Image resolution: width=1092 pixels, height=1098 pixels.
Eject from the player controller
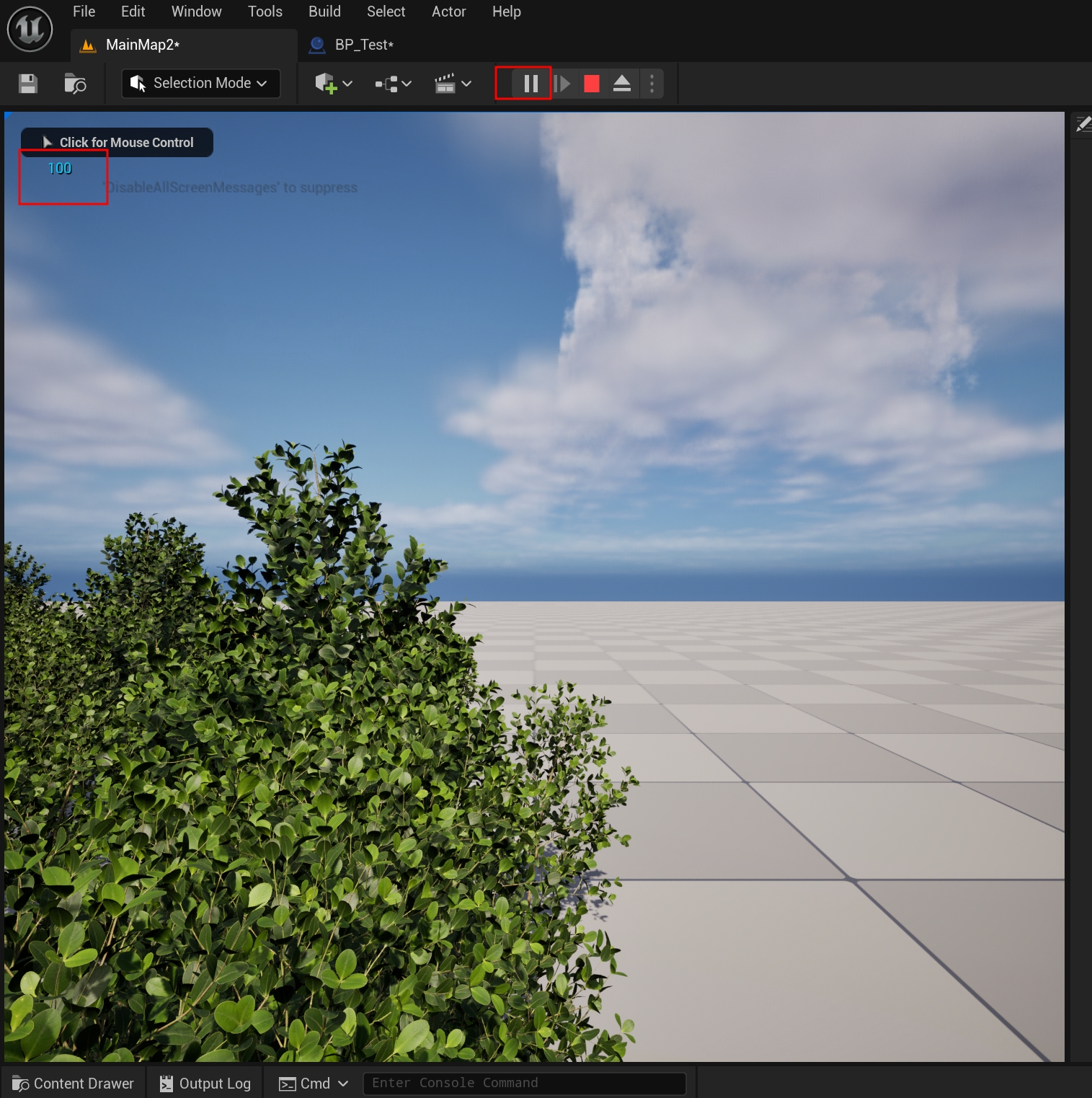[622, 84]
